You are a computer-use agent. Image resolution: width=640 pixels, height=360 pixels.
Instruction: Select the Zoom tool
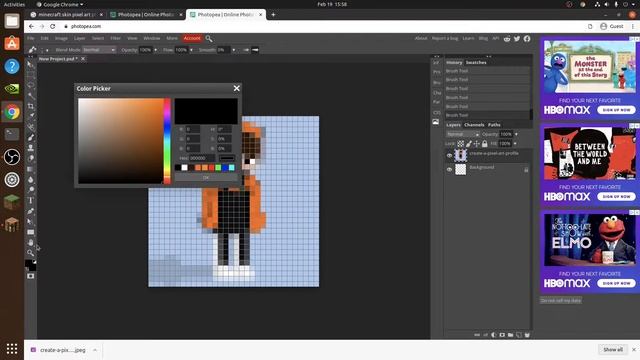pos(31,253)
